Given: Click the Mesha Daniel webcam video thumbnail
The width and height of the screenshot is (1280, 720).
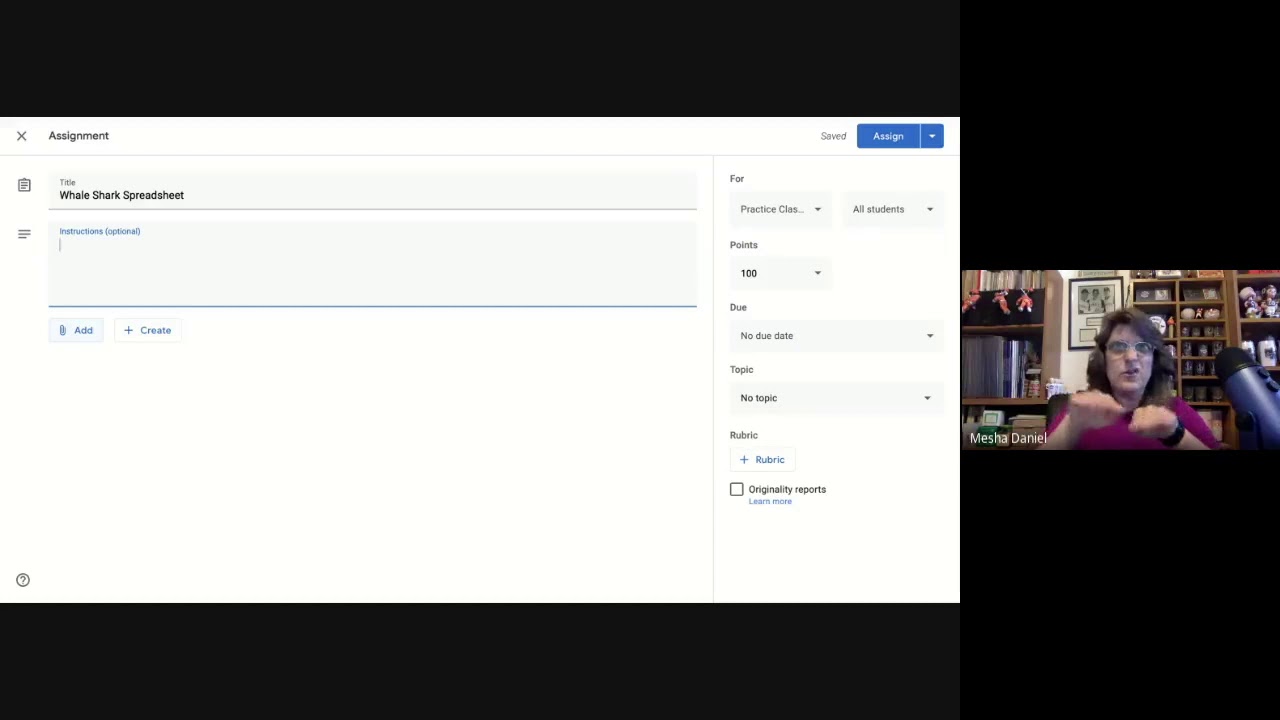Looking at the screenshot, I should pos(1120,360).
